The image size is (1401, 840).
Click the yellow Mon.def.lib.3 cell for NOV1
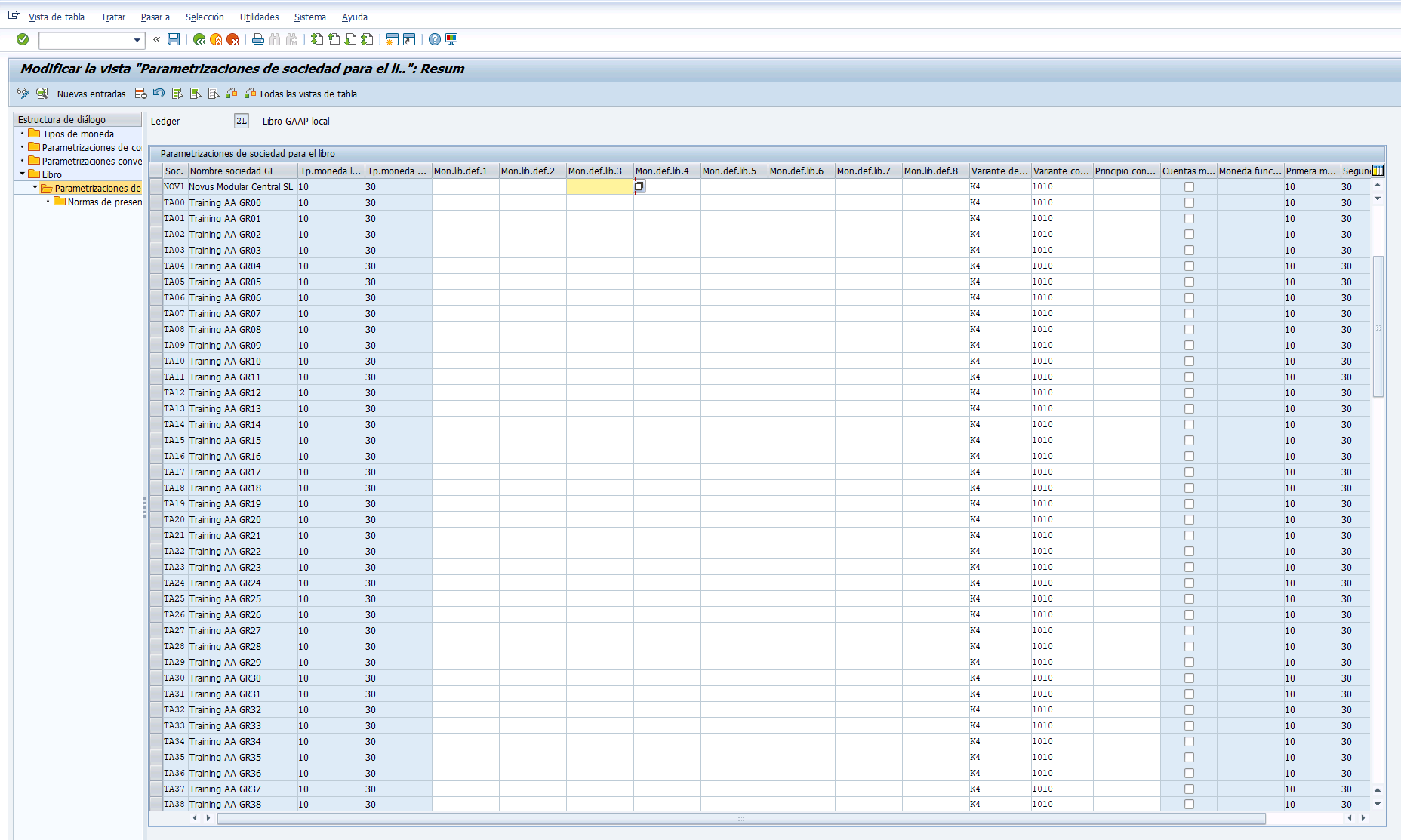click(599, 186)
